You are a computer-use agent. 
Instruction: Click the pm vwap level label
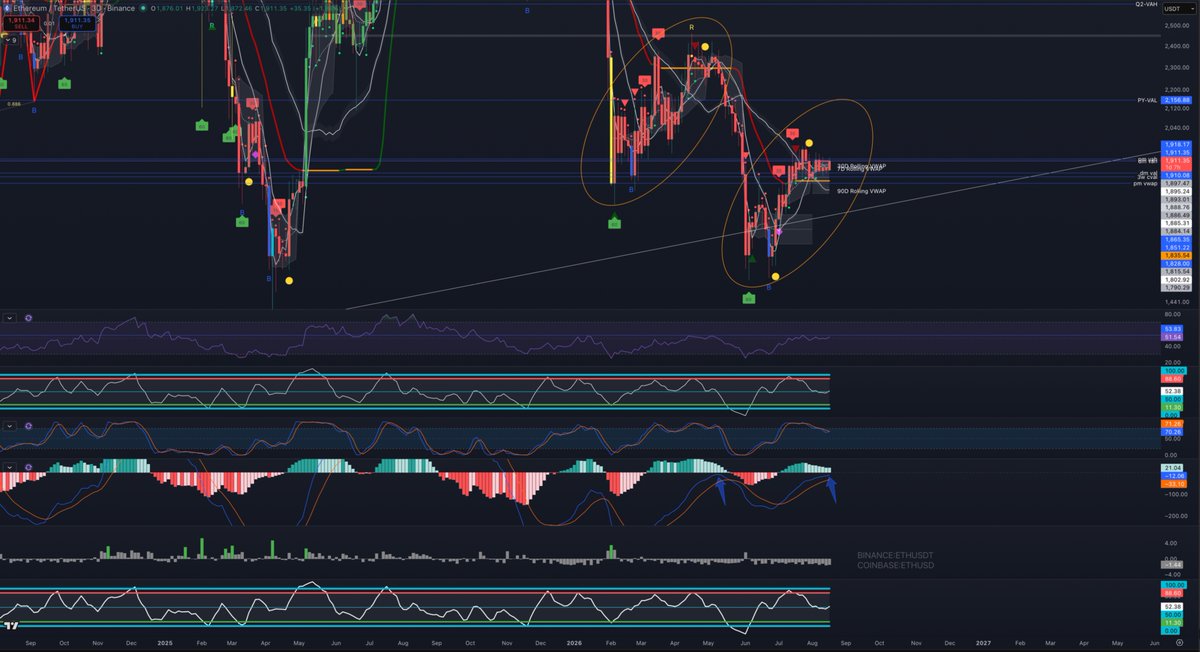click(1145, 184)
